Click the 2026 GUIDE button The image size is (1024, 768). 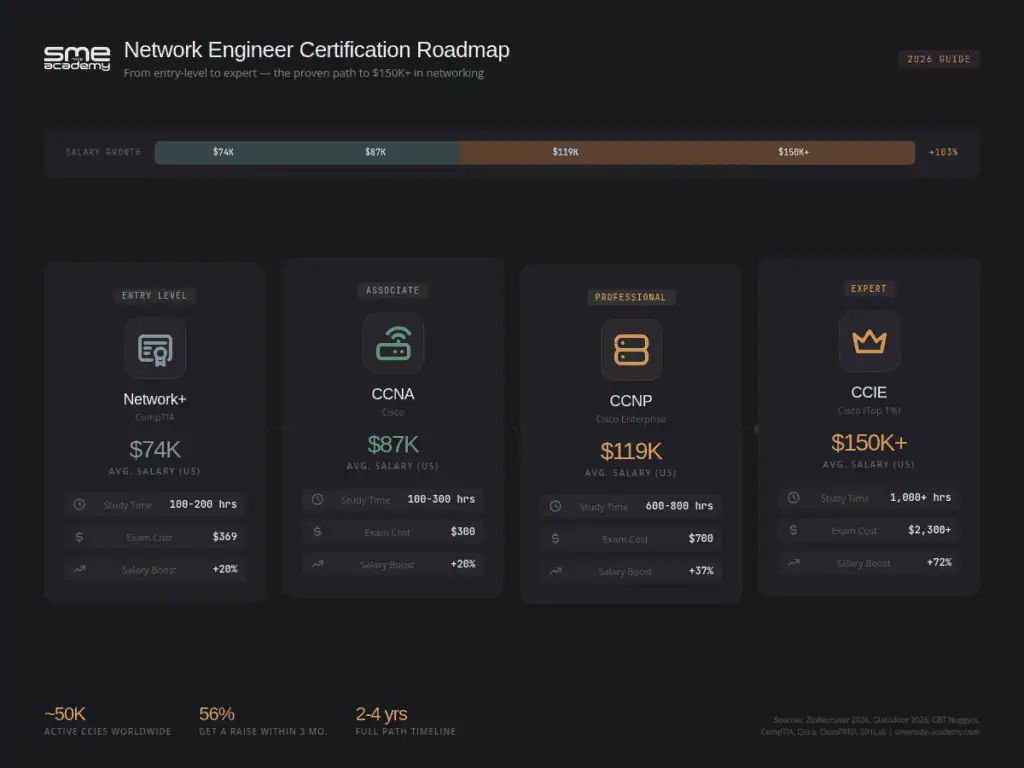click(939, 59)
